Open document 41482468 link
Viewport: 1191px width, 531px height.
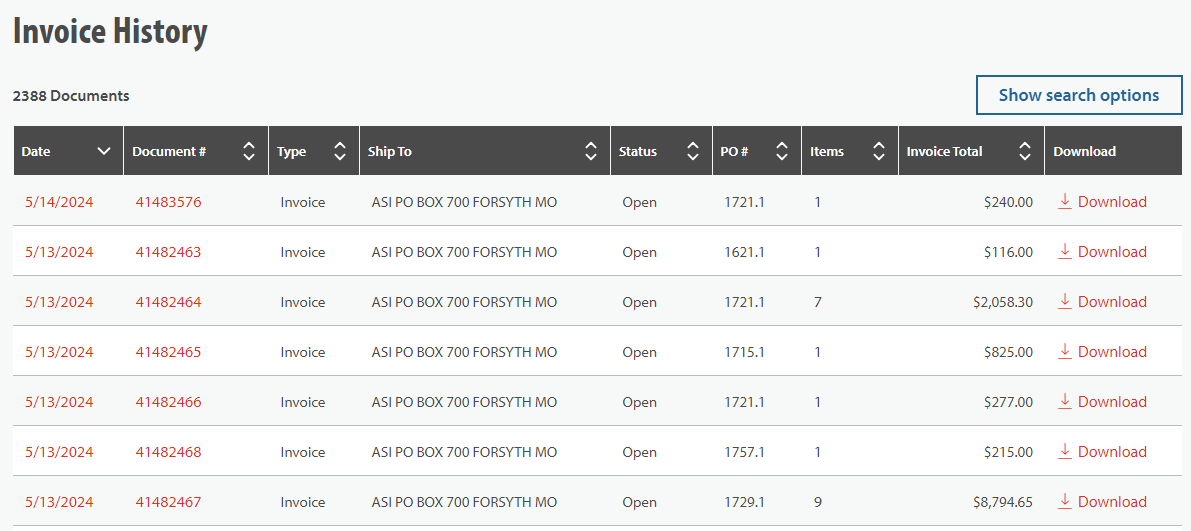[168, 452]
